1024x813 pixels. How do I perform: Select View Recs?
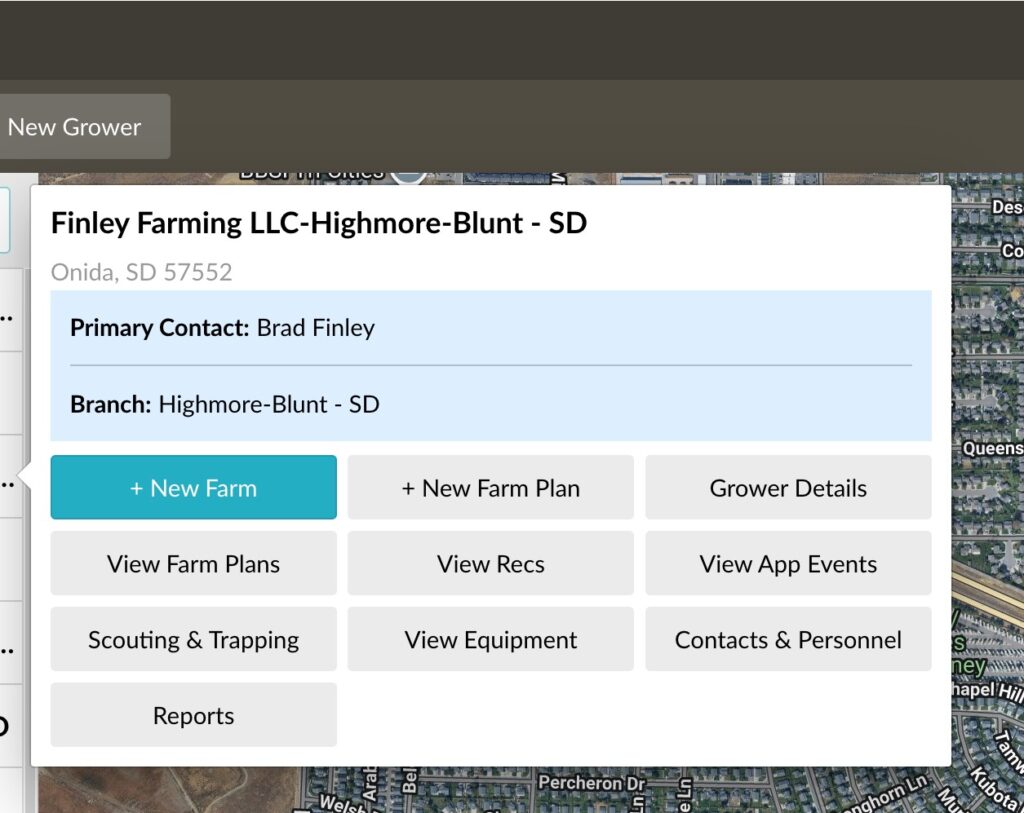click(x=490, y=564)
